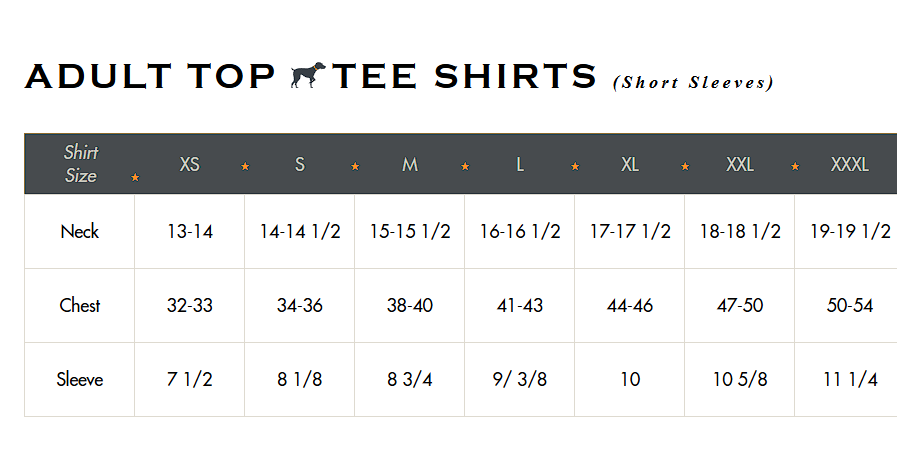This screenshot has width=897, height=458.
Task: Select the XXL column header
Action: 740,165
